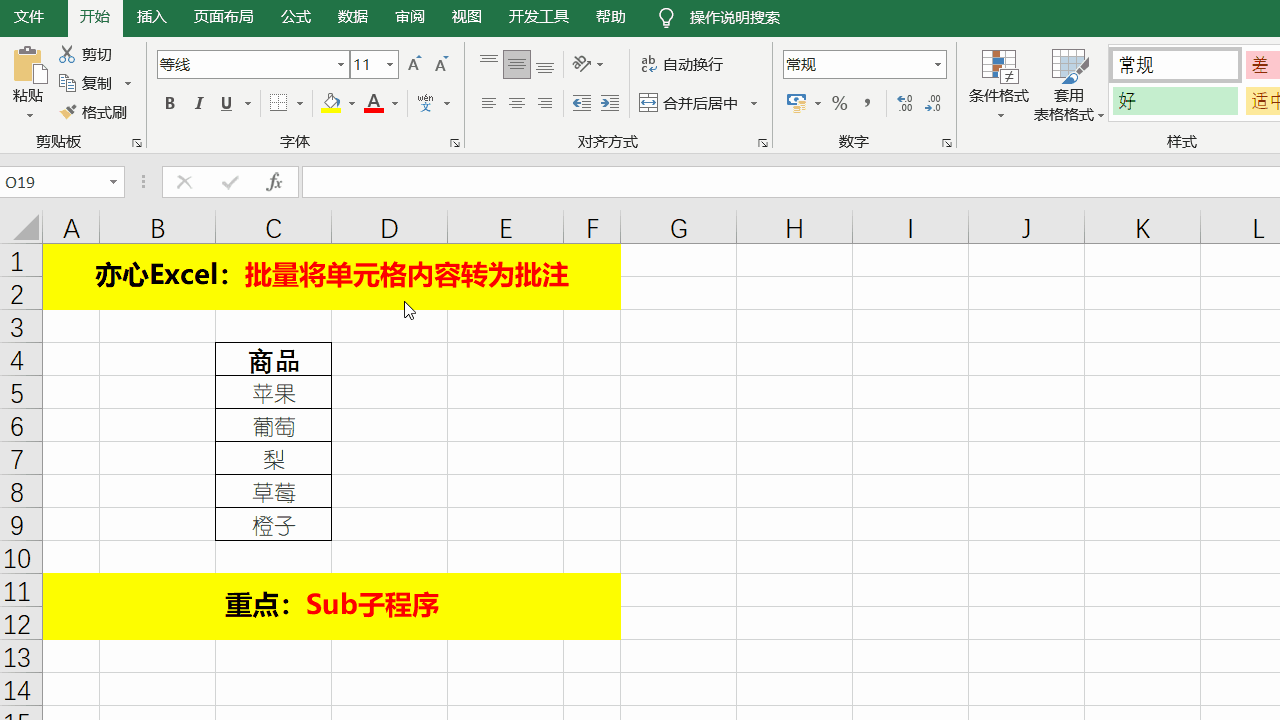This screenshot has width=1280, height=720.
Task: Click the O19 Name Box field
Action: pyautogui.click(x=53, y=182)
